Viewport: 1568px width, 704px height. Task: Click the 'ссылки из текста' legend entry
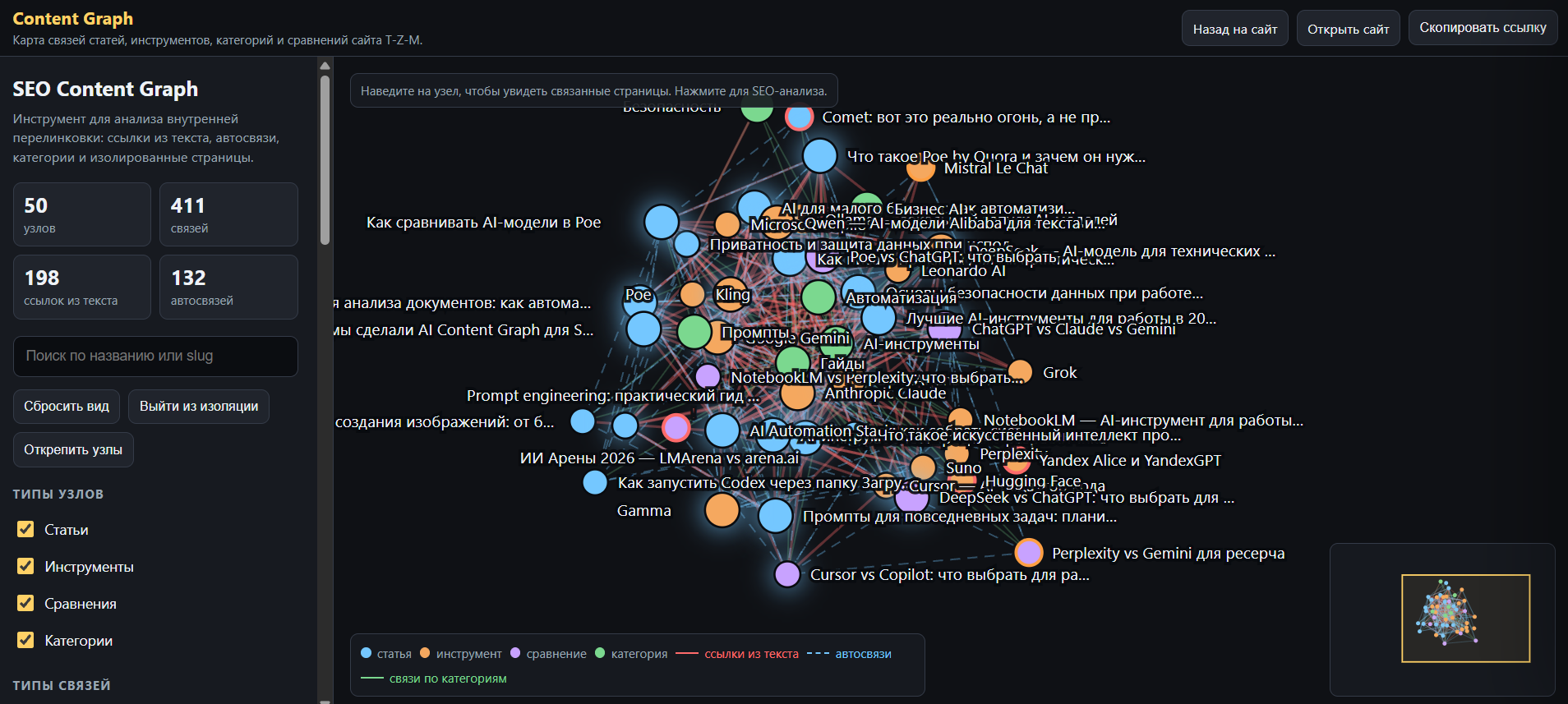[x=737, y=654]
